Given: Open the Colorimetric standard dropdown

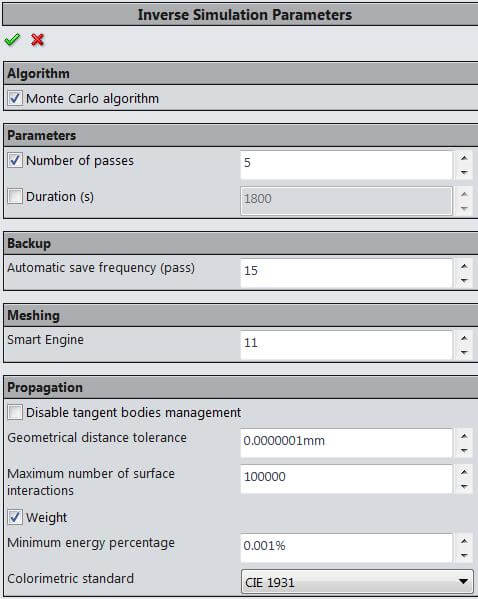Looking at the screenshot, I should (357, 582).
